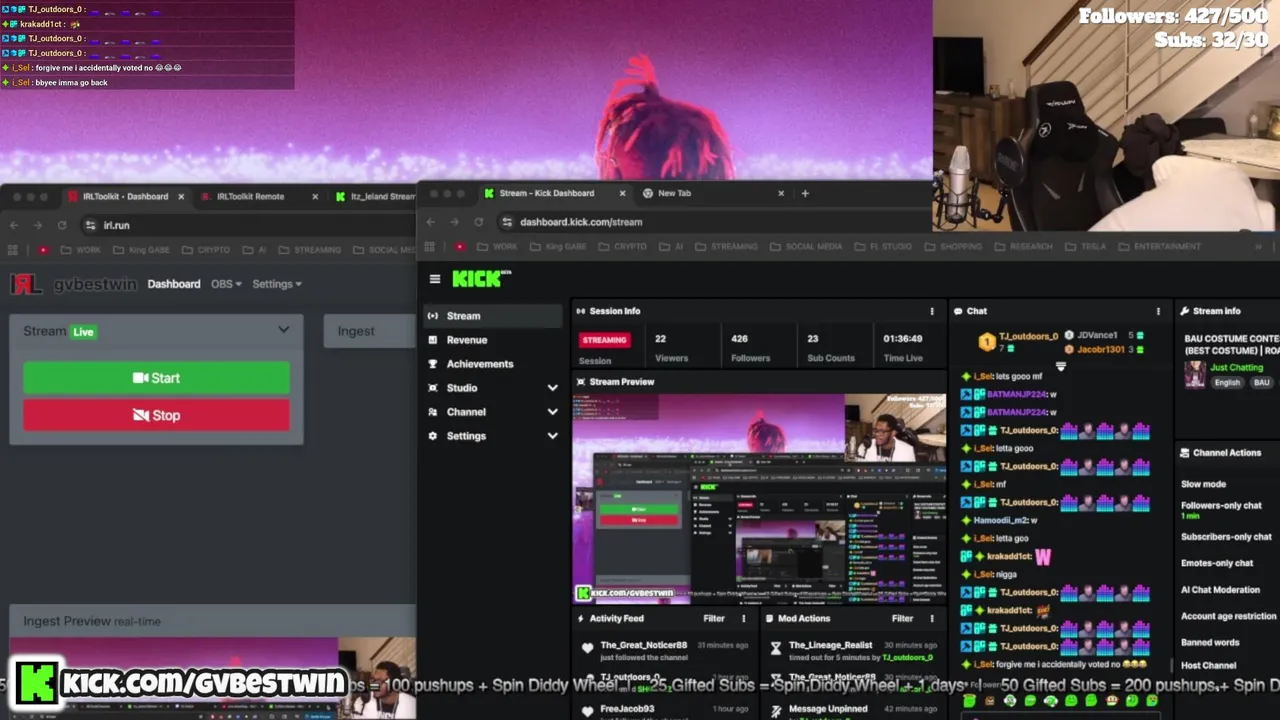The image size is (1280, 720).
Task: Toggle Account age restriction
Action: click(1229, 617)
